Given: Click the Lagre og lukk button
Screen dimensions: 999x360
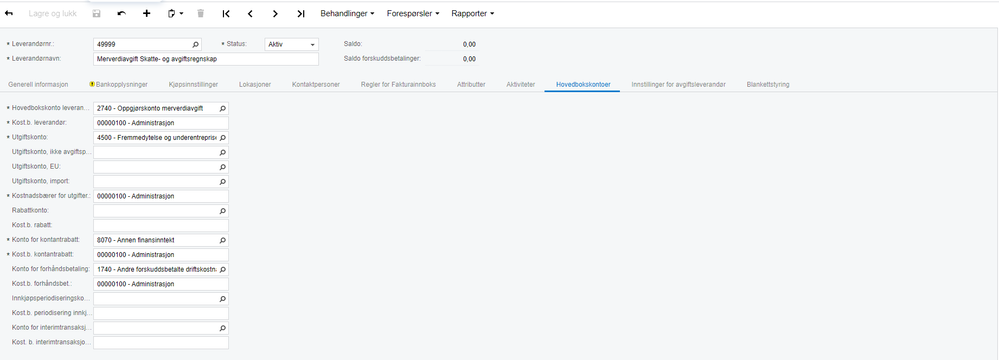Looking at the screenshot, I should point(52,13).
